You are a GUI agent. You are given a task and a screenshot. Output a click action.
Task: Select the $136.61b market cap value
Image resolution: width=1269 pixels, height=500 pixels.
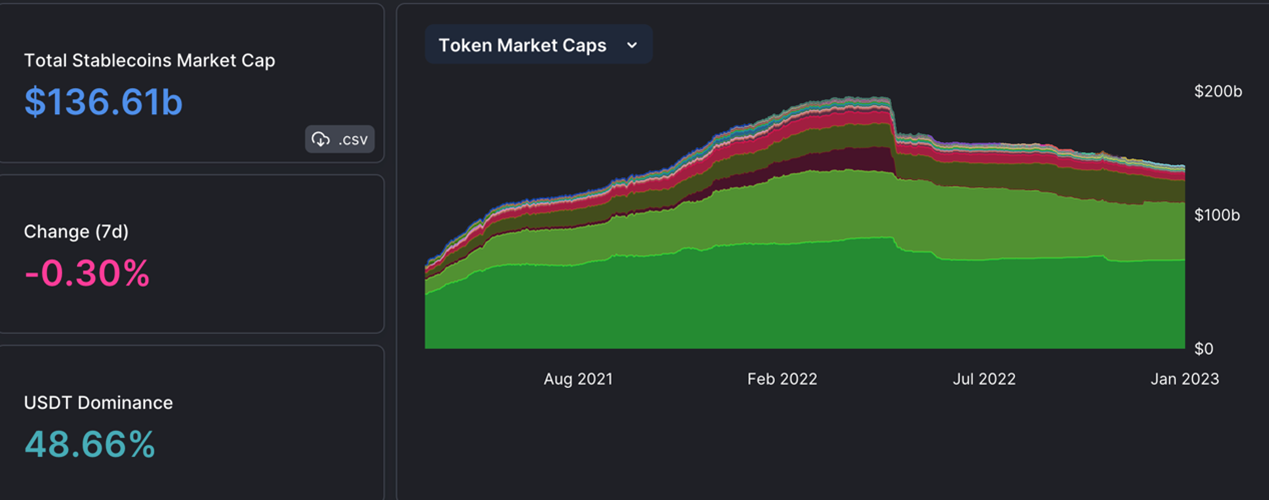(x=103, y=102)
